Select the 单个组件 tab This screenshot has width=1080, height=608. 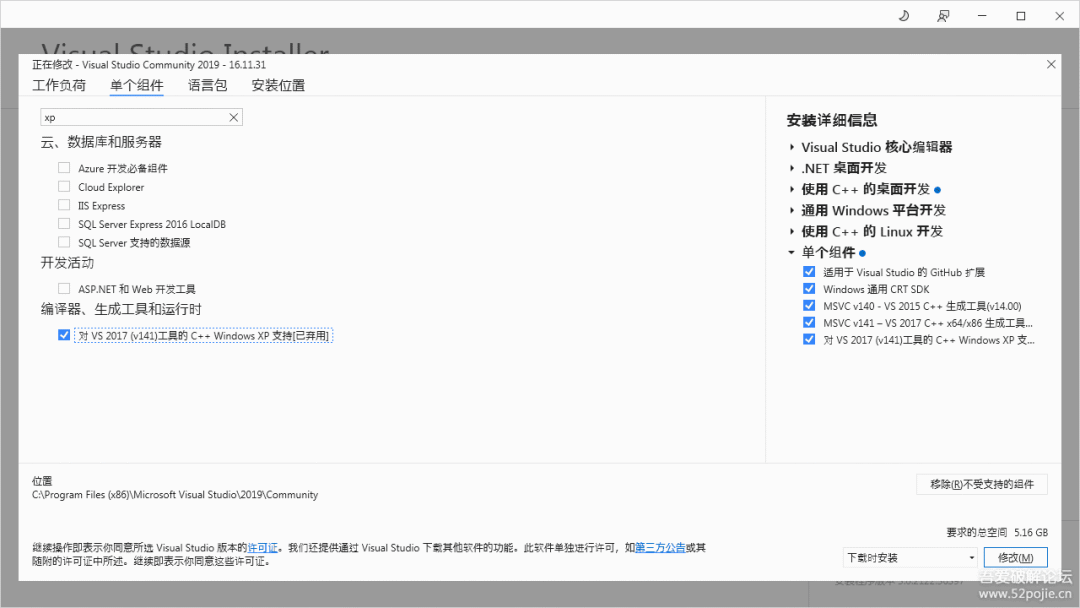point(136,85)
